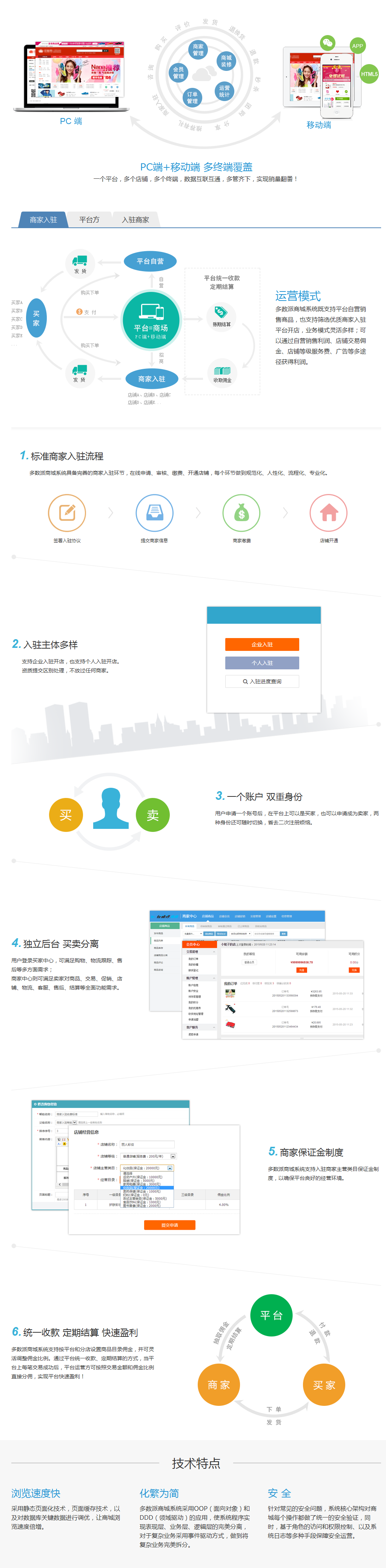Switch to the 平台方 tab

click(89, 220)
